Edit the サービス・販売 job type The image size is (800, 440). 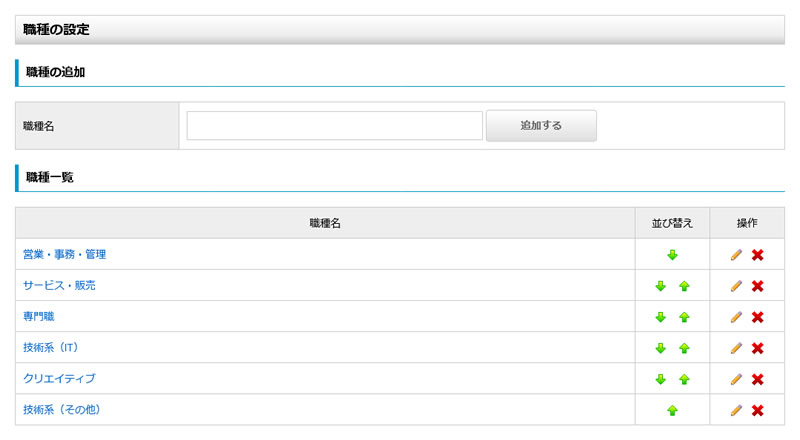pyautogui.click(x=736, y=286)
